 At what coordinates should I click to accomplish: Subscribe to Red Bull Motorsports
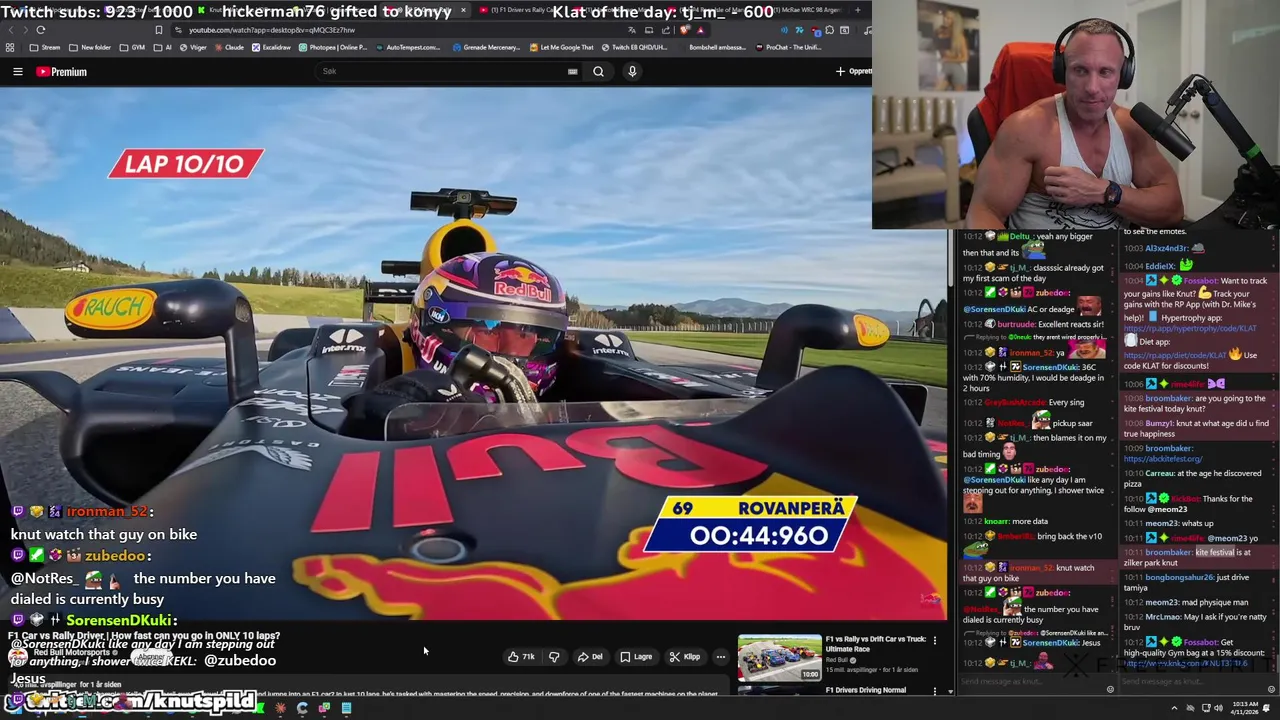[x=150, y=656]
